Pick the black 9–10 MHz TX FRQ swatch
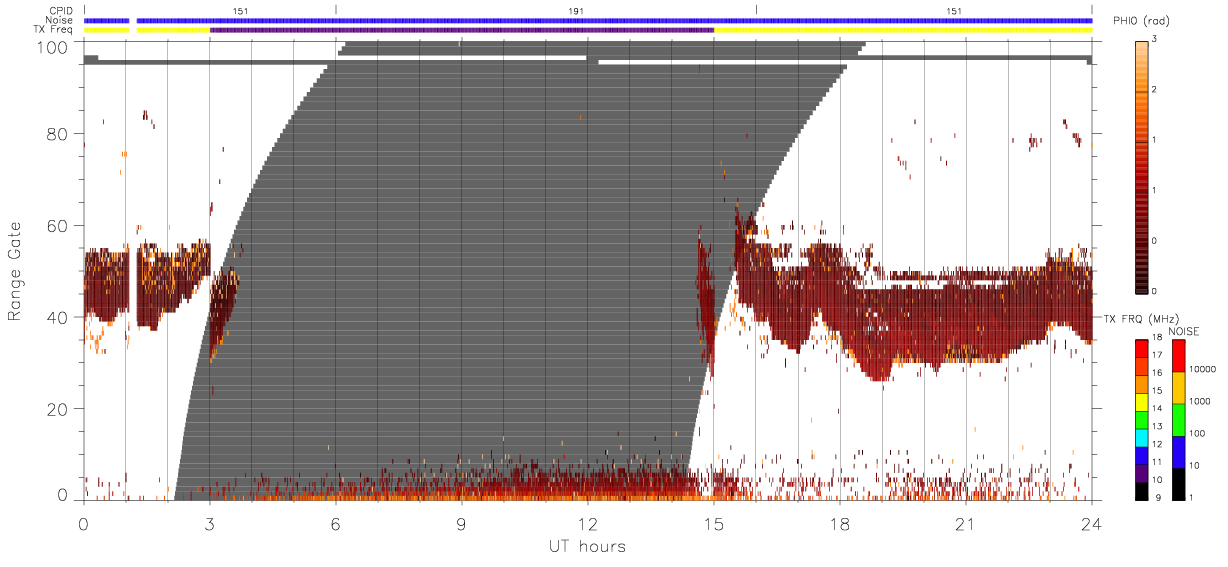Viewport: 1228px width, 567px height. pyautogui.click(x=1142, y=491)
